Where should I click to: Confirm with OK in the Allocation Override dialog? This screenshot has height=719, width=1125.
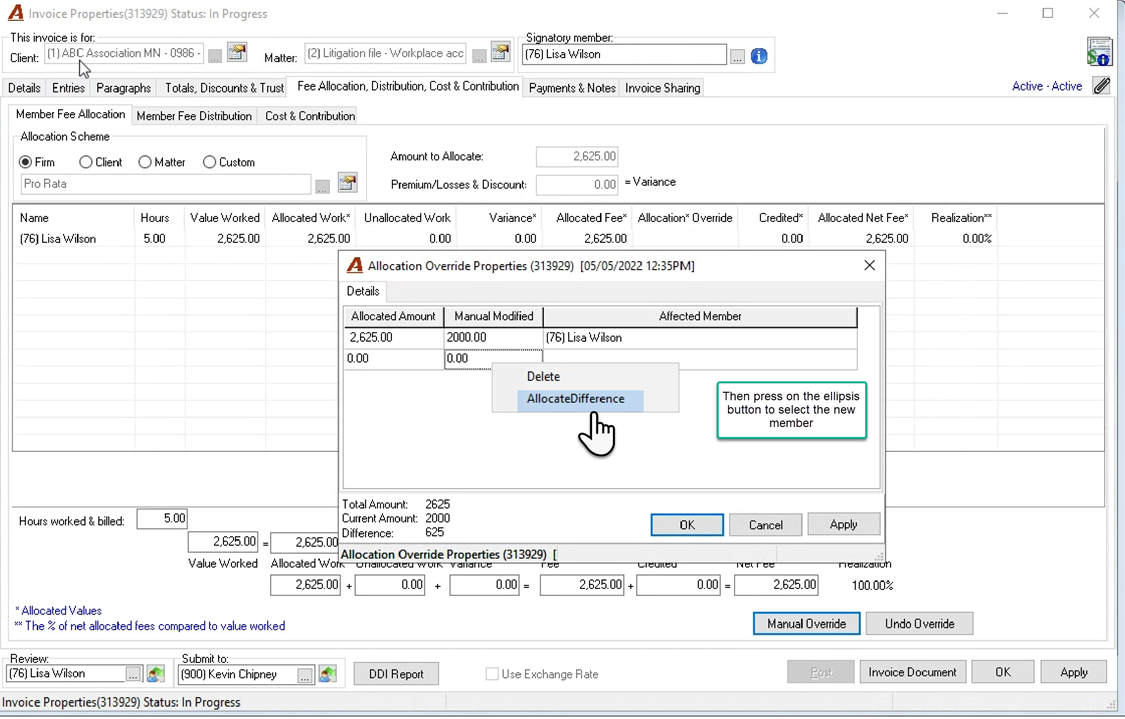coord(687,525)
